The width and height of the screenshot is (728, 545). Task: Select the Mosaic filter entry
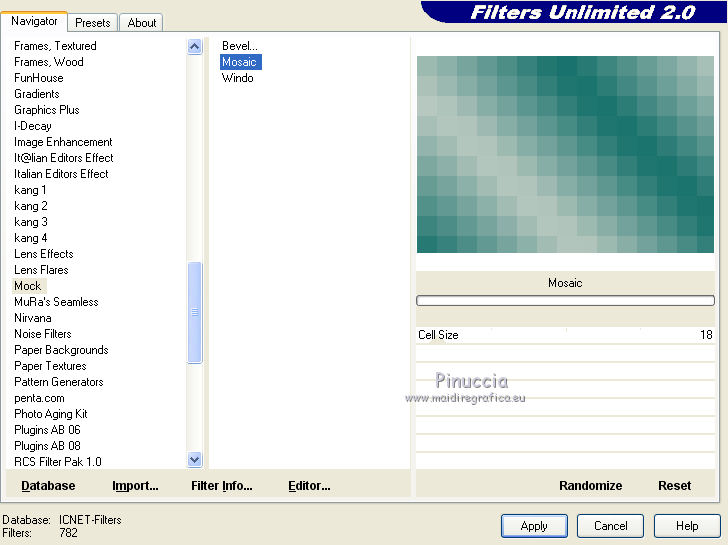pos(240,62)
